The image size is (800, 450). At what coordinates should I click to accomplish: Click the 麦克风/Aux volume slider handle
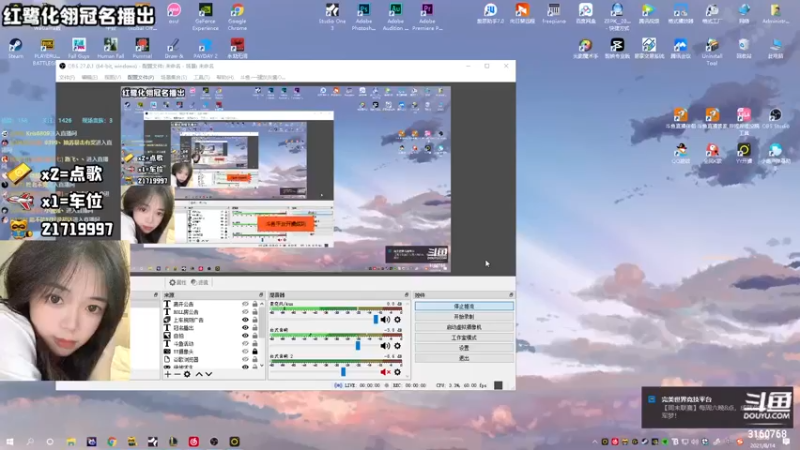pyautogui.click(x=376, y=319)
